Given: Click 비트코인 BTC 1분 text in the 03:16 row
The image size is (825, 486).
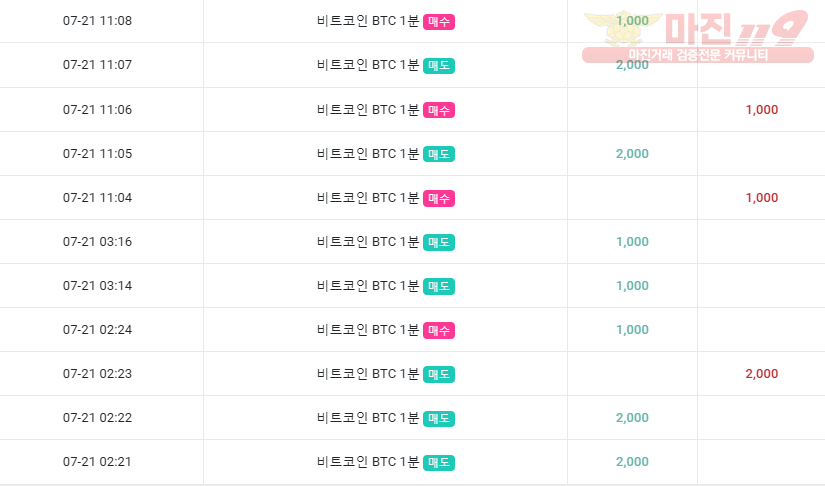Looking at the screenshot, I should pyautogui.click(x=368, y=242).
